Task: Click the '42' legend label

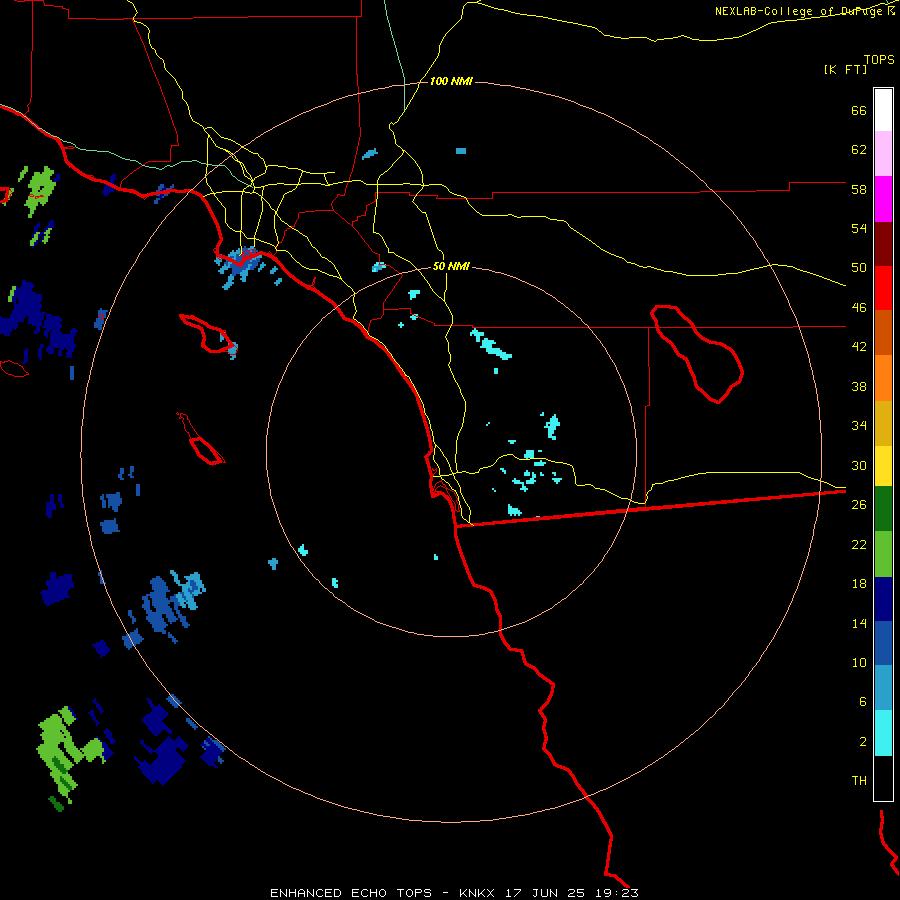Action: (859, 347)
